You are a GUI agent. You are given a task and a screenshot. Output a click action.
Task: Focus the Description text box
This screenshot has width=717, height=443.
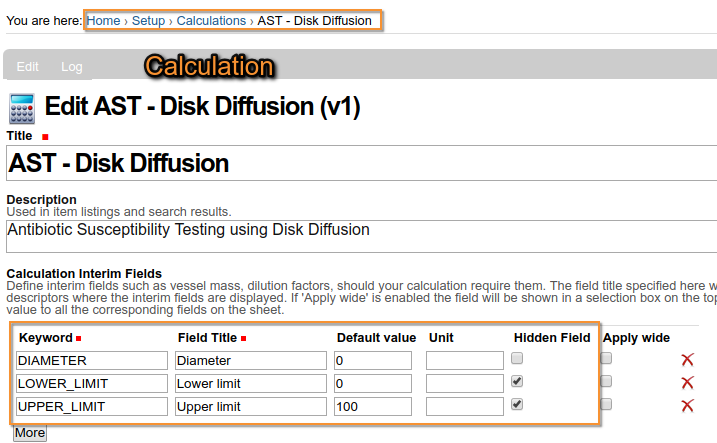tap(360, 236)
